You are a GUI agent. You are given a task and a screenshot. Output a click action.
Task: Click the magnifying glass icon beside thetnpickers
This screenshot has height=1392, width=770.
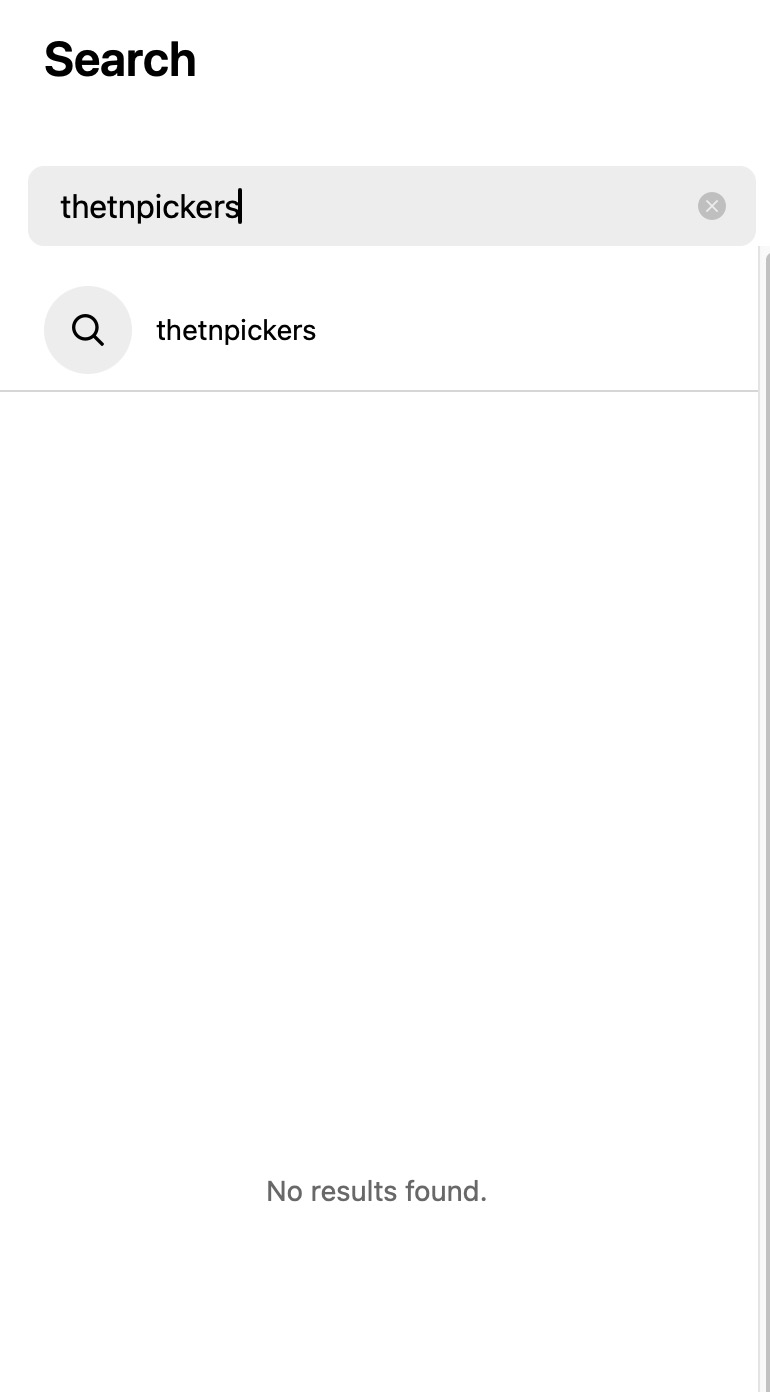point(88,330)
